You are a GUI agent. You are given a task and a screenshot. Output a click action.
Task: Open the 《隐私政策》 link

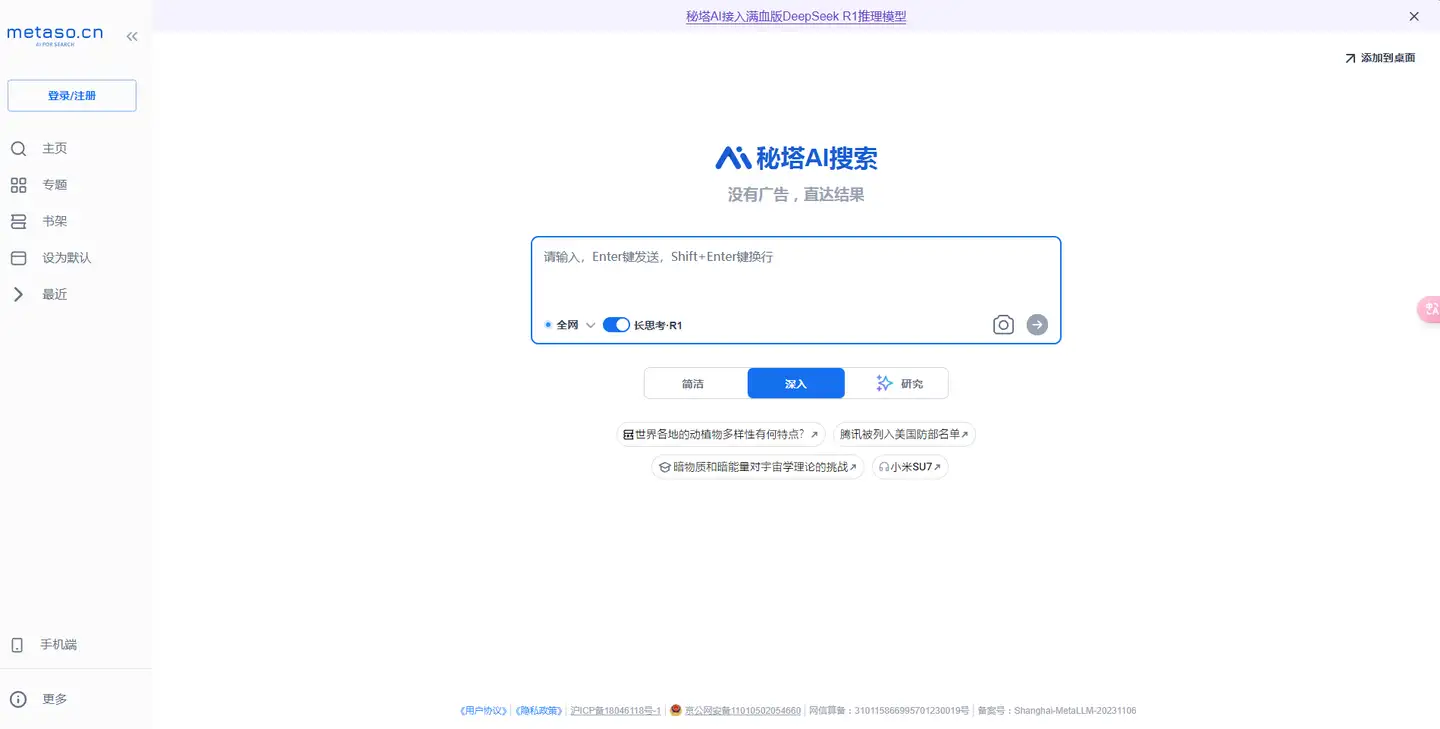tap(539, 711)
